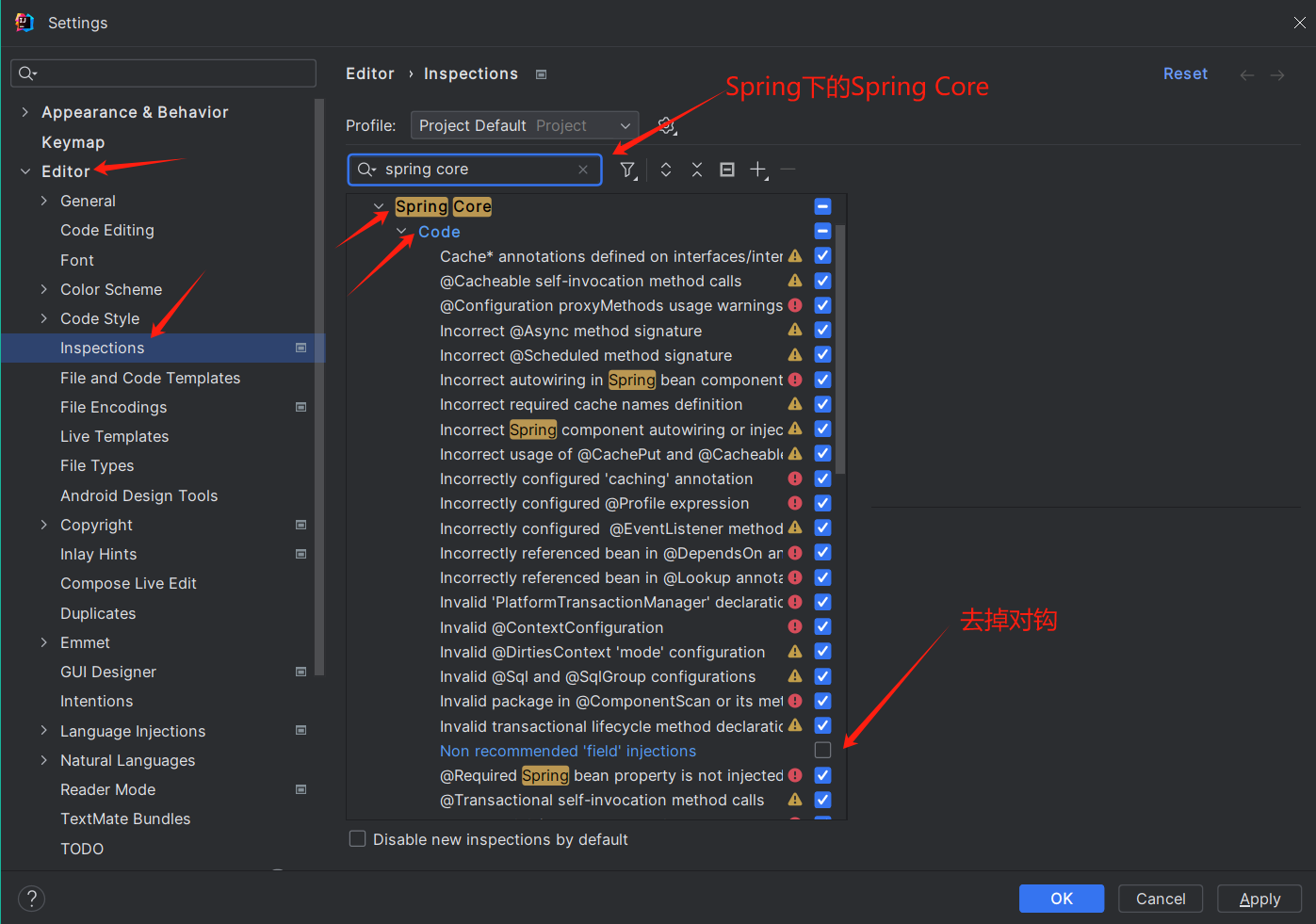Enable Non recommended 'field' injections checkbox
Image resolution: width=1316 pixels, height=924 pixels.
click(x=822, y=750)
